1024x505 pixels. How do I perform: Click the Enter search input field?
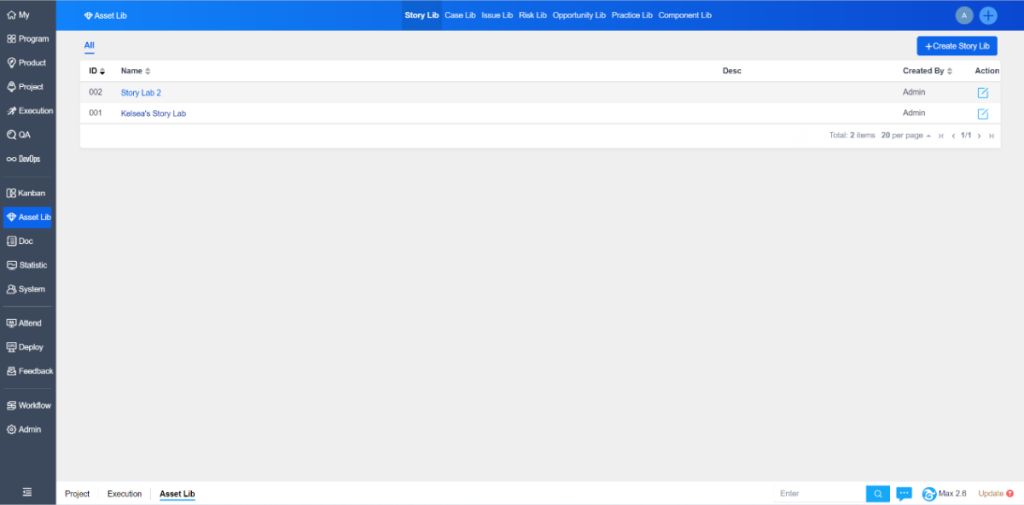tap(818, 493)
